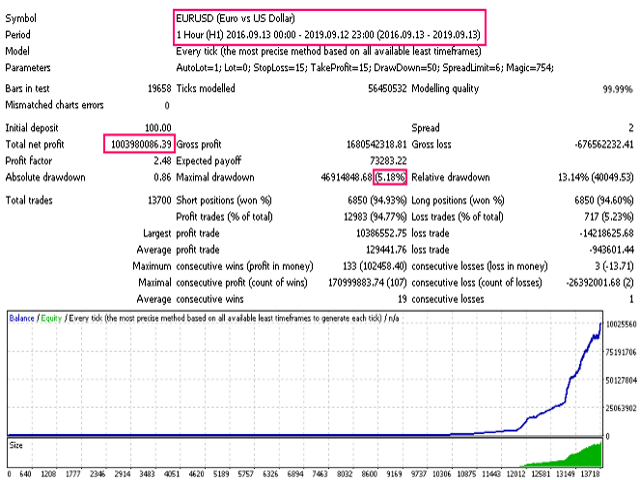Click Profit factor value 2.48
This screenshot has height=480, width=640.
click(x=162, y=161)
